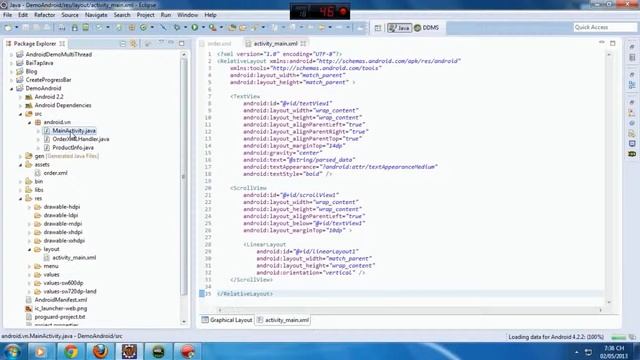Expand the Blog project
The height and width of the screenshot is (360, 640).
[11, 71]
